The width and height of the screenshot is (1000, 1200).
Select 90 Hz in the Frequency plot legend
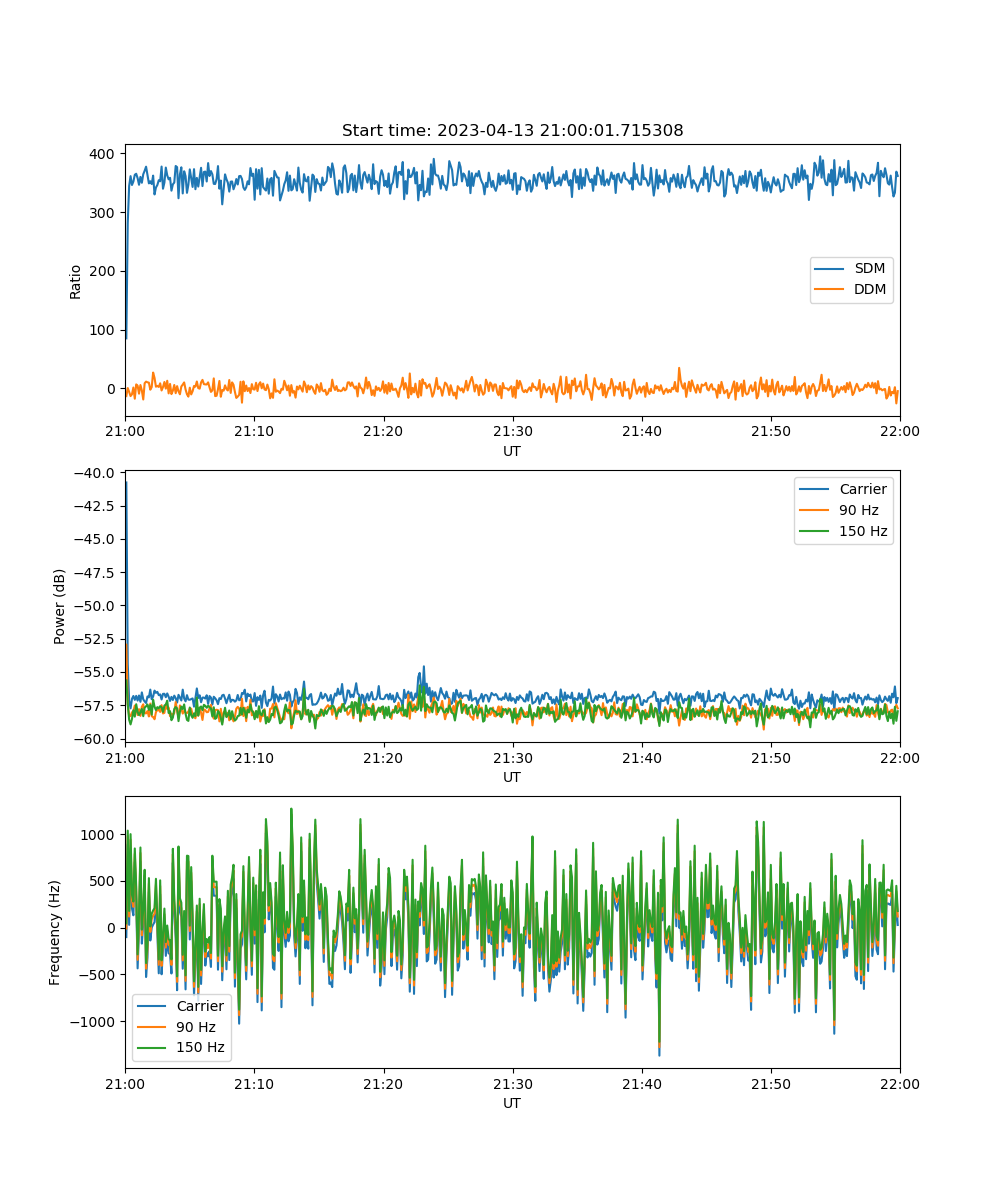(x=198, y=1027)
